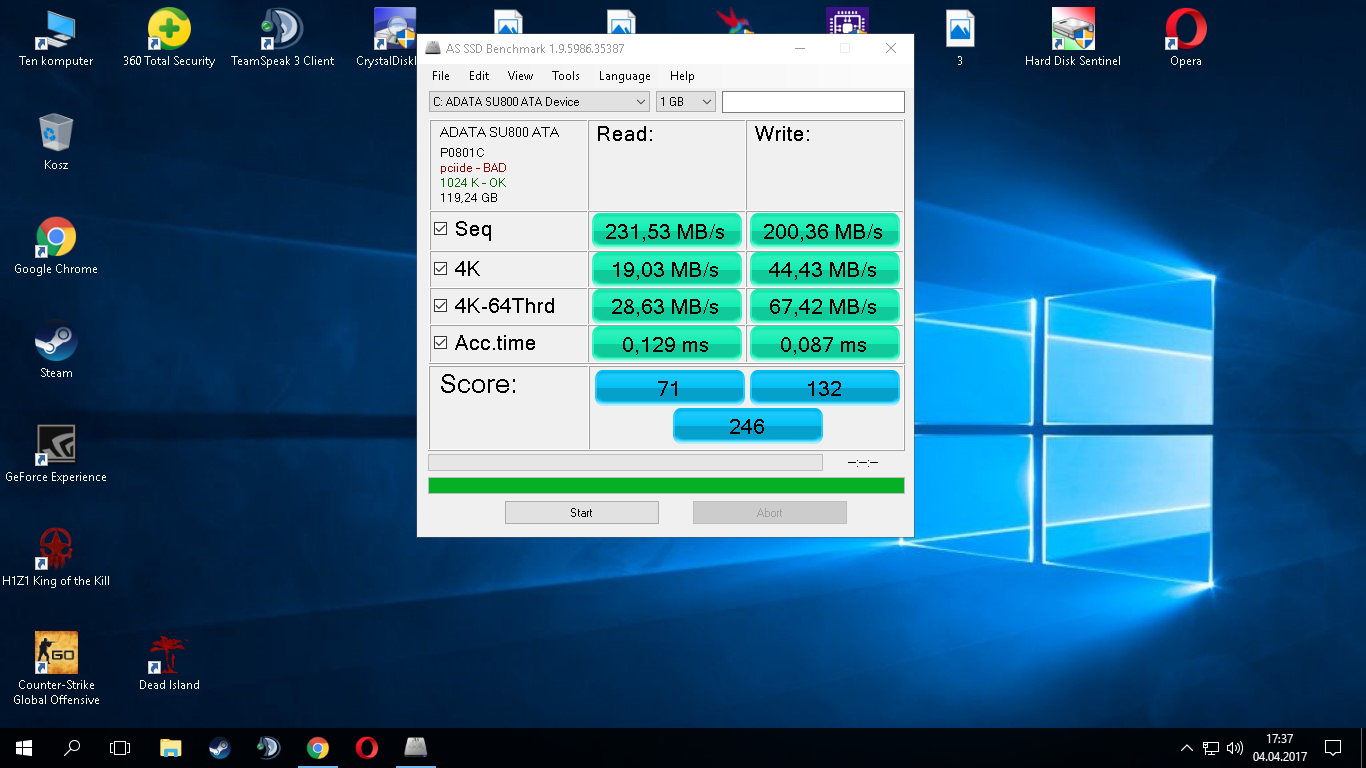Screen dimensions: 1366x768
Task: Open Task View on the taskbar
Action: (x=120, y=748)
